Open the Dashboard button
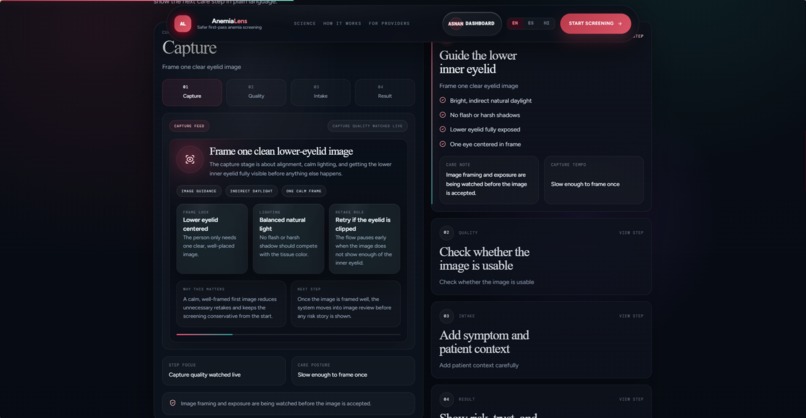This screenshot has width=806, height=418. (x=472, y=24)
